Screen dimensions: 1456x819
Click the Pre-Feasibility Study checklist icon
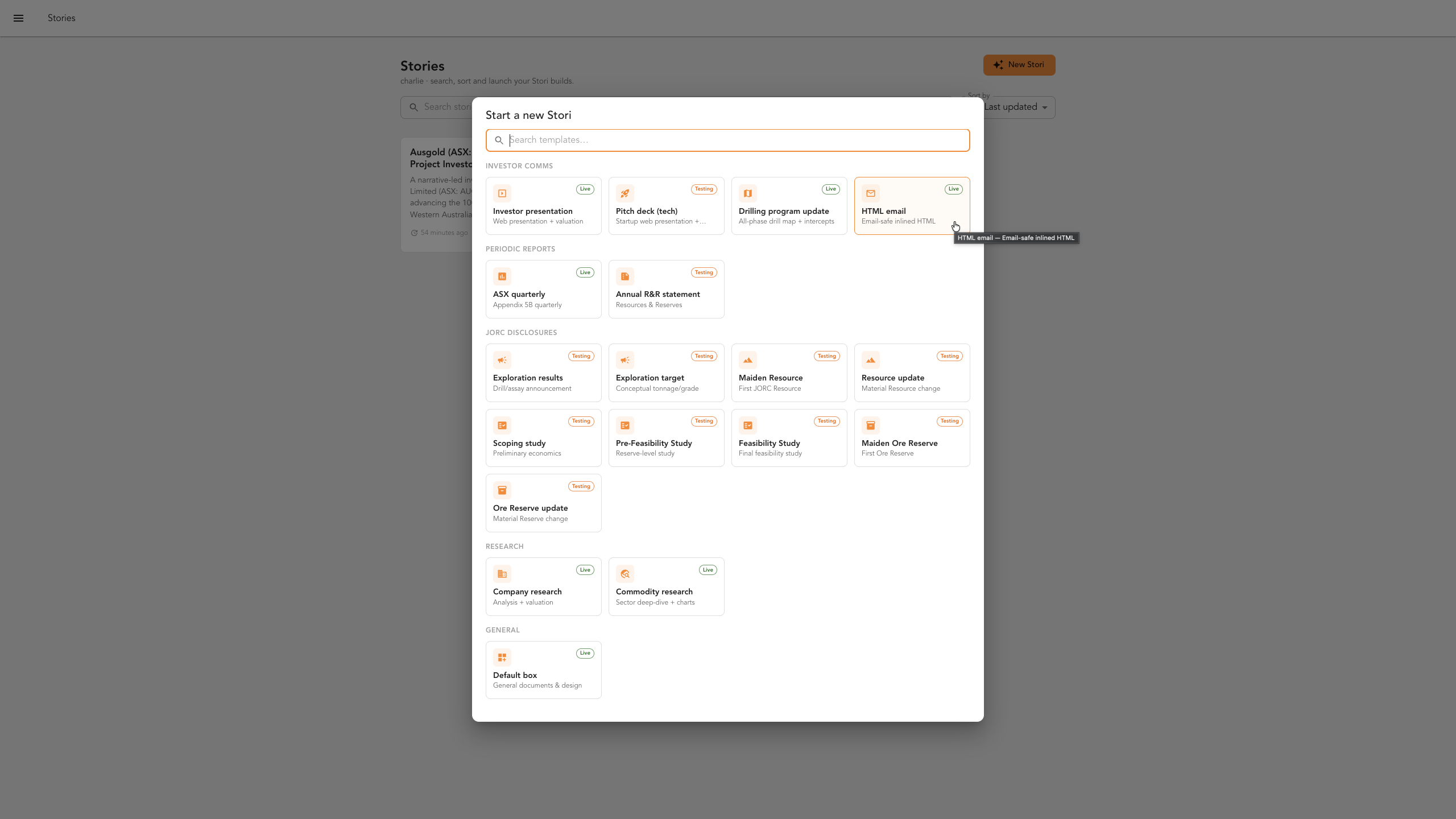(625, 425)
